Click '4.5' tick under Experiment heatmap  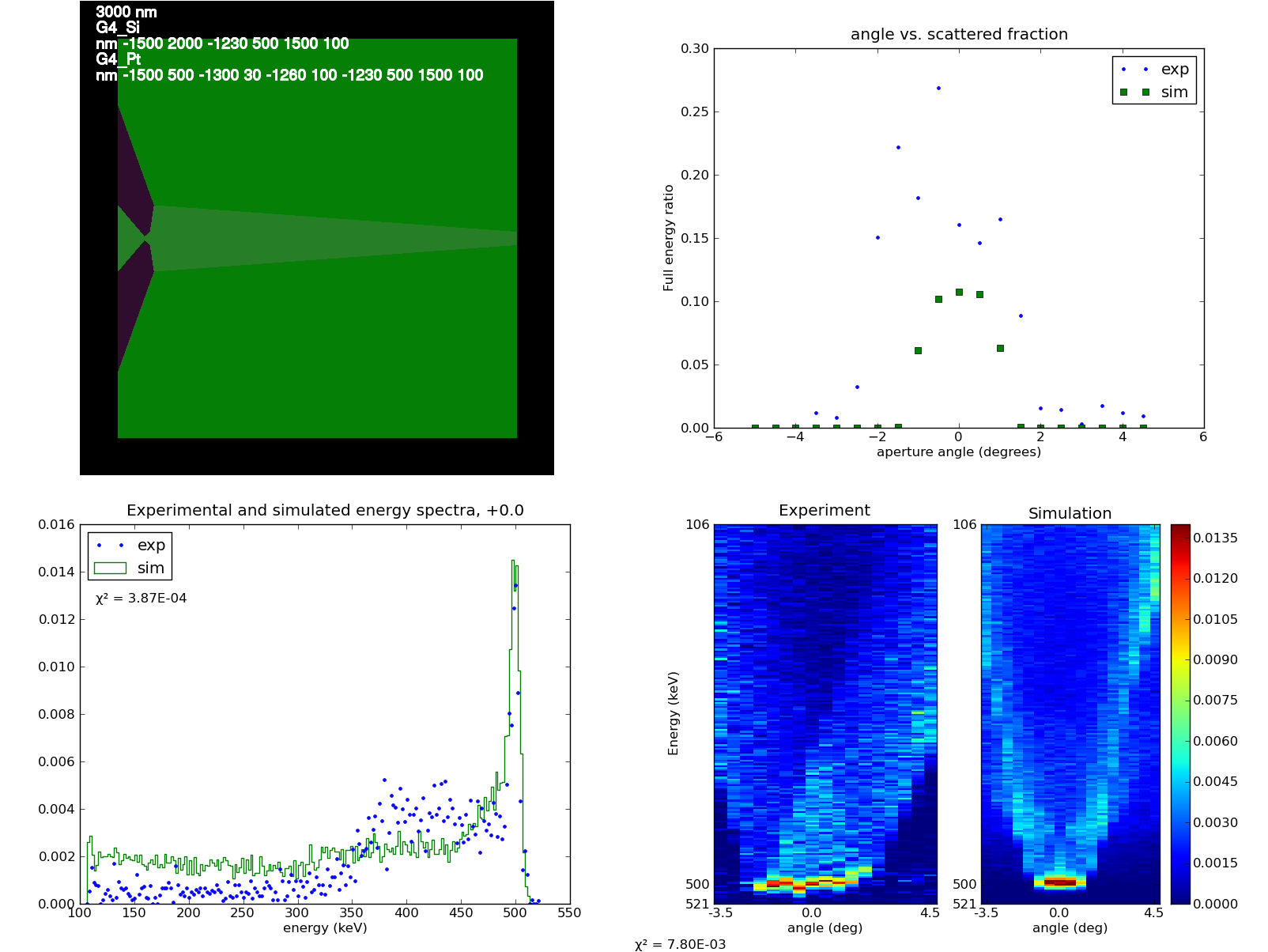click(x=930, y=912)
